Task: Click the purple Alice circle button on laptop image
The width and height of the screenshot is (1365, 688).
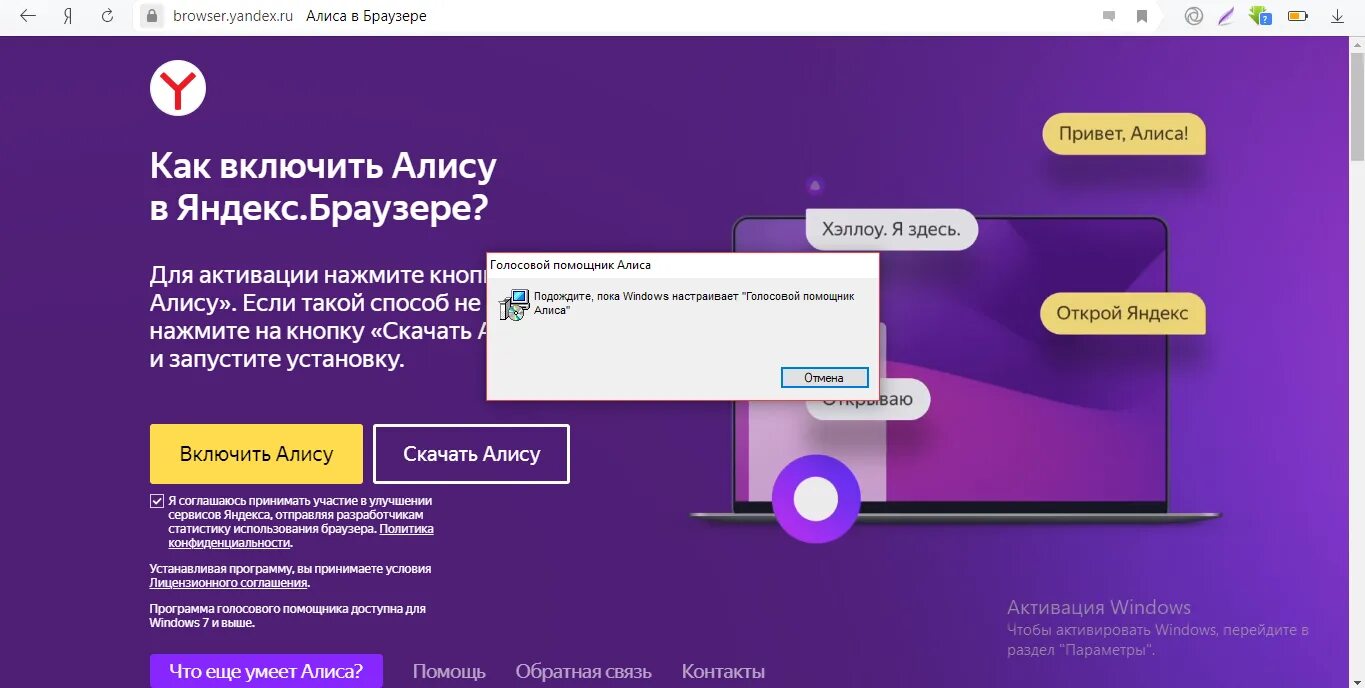Action: coord(816,498)
